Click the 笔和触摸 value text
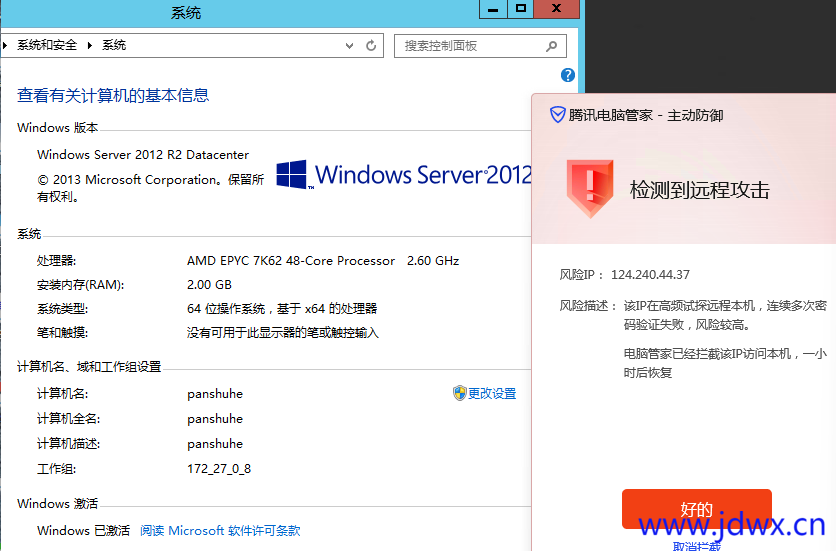Image resolution: width=836 pixels, height=551 pixels. [x=283, y=333]
